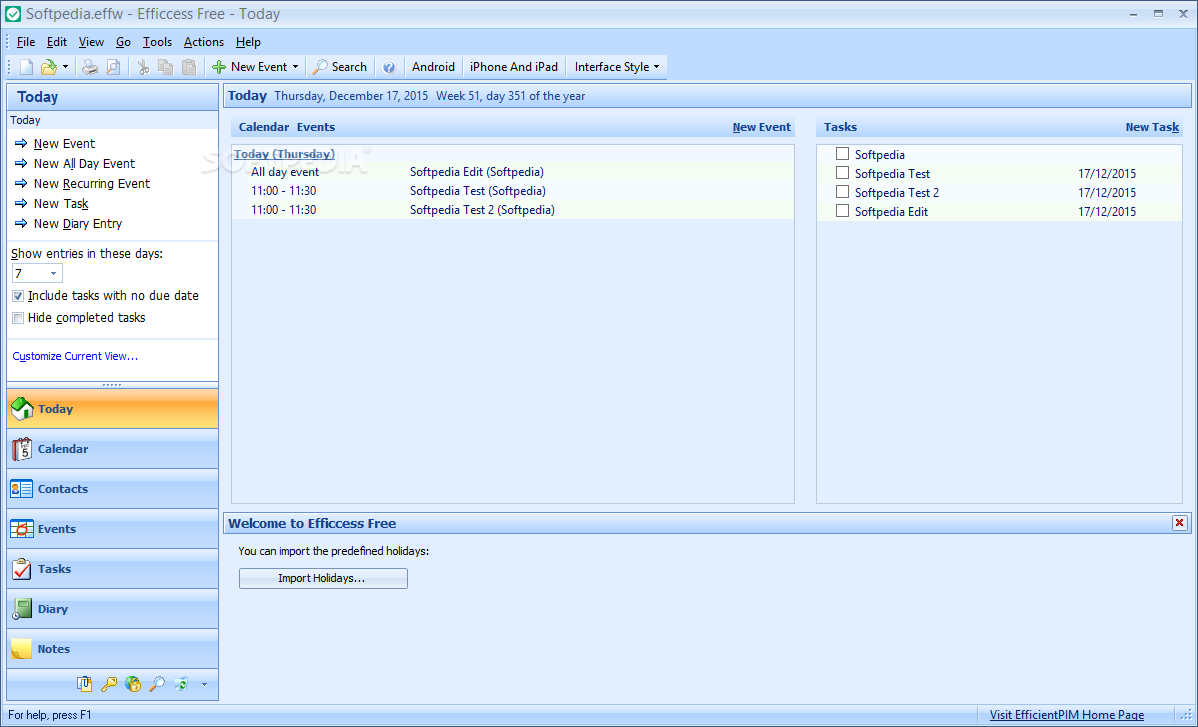Screen dimensions: 1198x727
Task: Toggle Hide completed tasks checkbox
Action: (18, 318)
